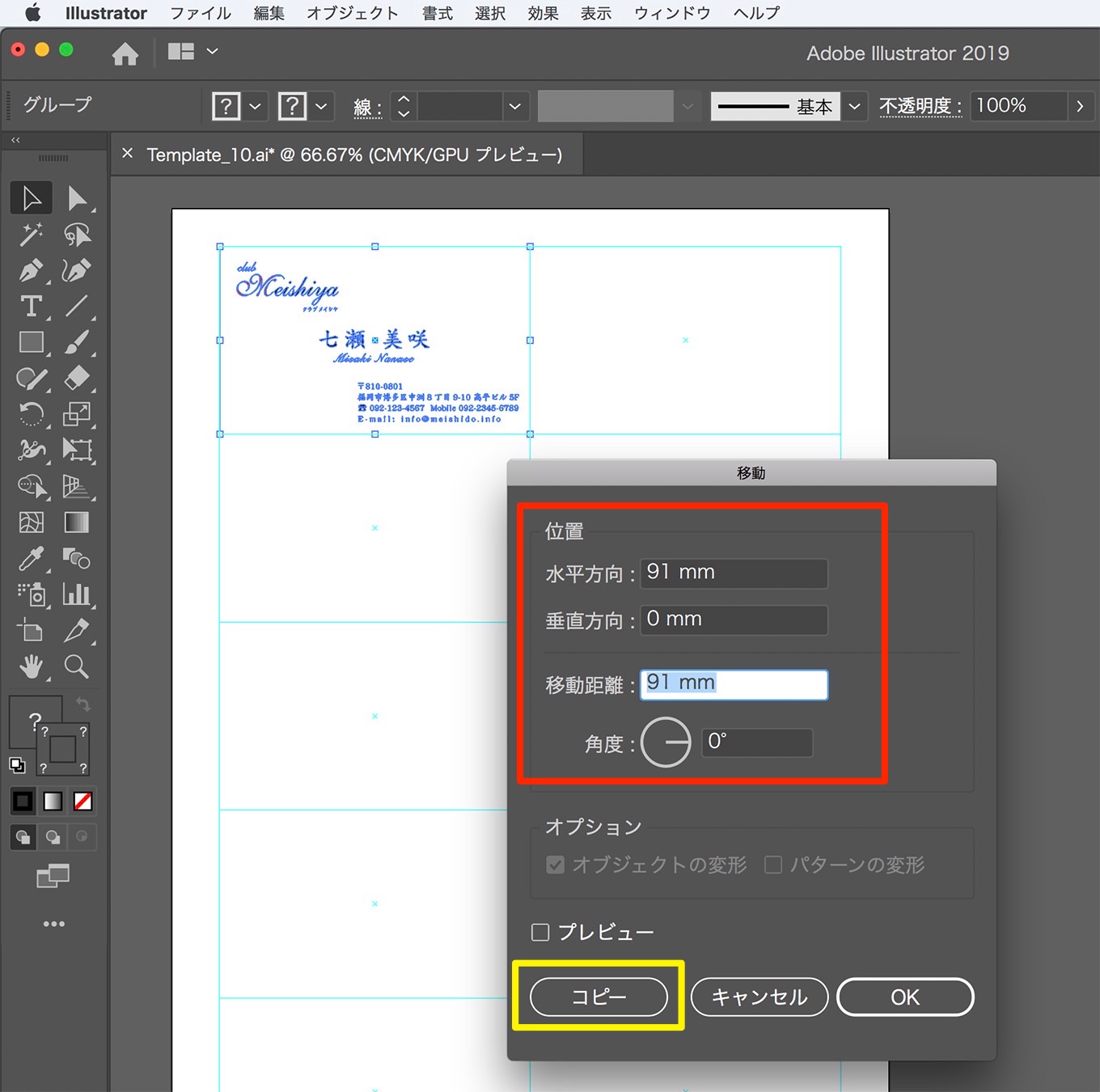1100x1092 pixels.
Task: Select the Perspective Grid tool
Action: pos(77,486)
